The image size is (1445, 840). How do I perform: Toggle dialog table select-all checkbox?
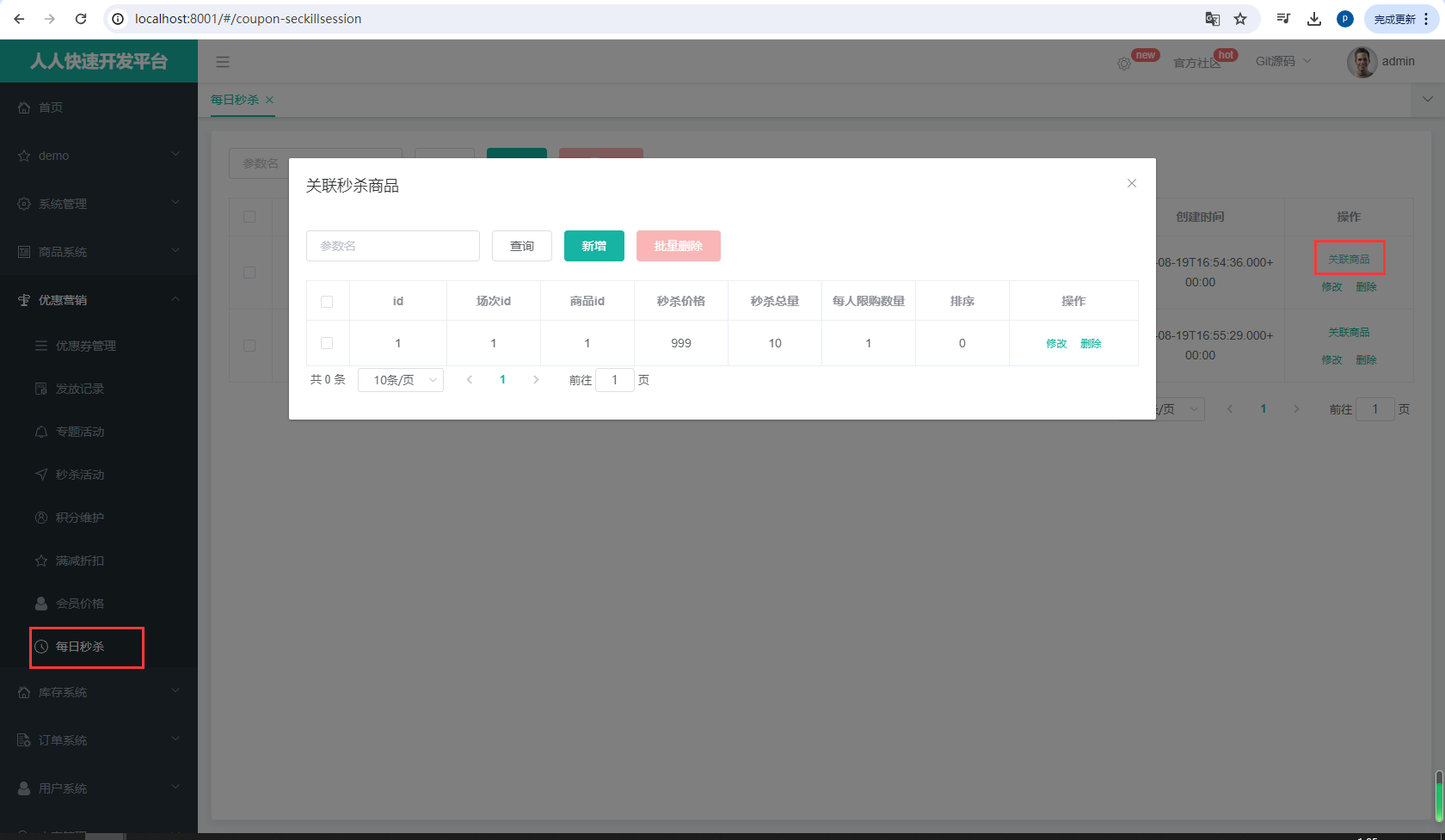click(327, 302)
